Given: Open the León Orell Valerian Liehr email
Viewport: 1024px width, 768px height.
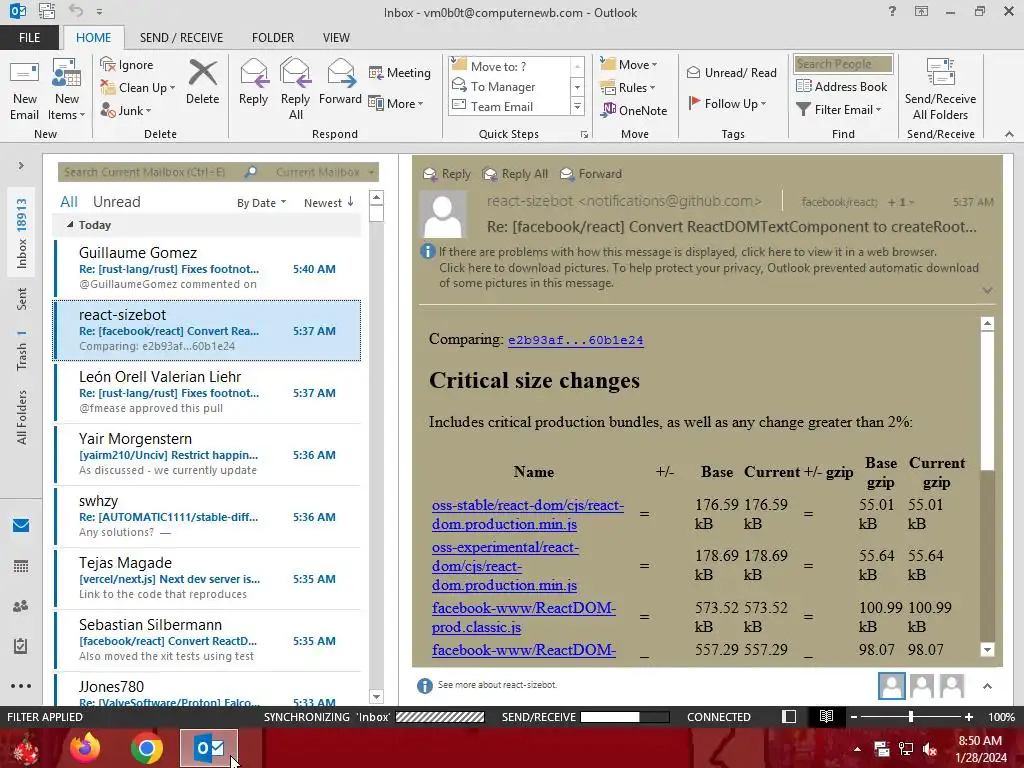Looking at the screenshot, I should (208, 392).
